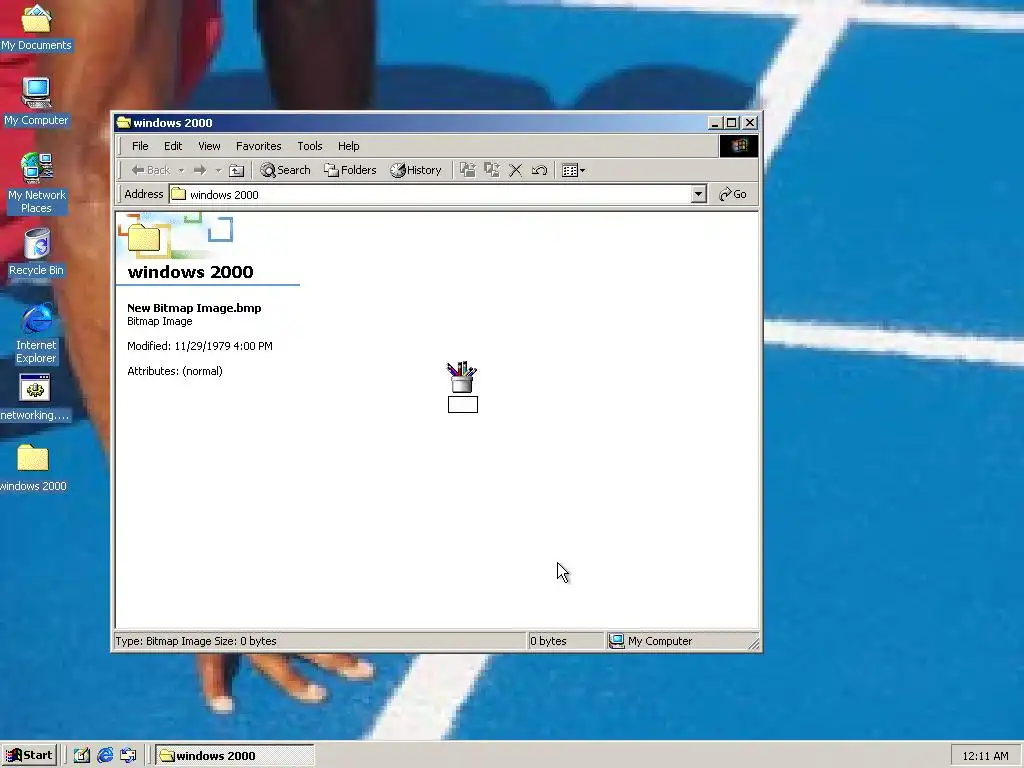Click 'Modified: 11/29/1979 4:00 PM' text
Image resolution: width=1024 pixels, height=768 pixels.
click(x=200, y=346)
